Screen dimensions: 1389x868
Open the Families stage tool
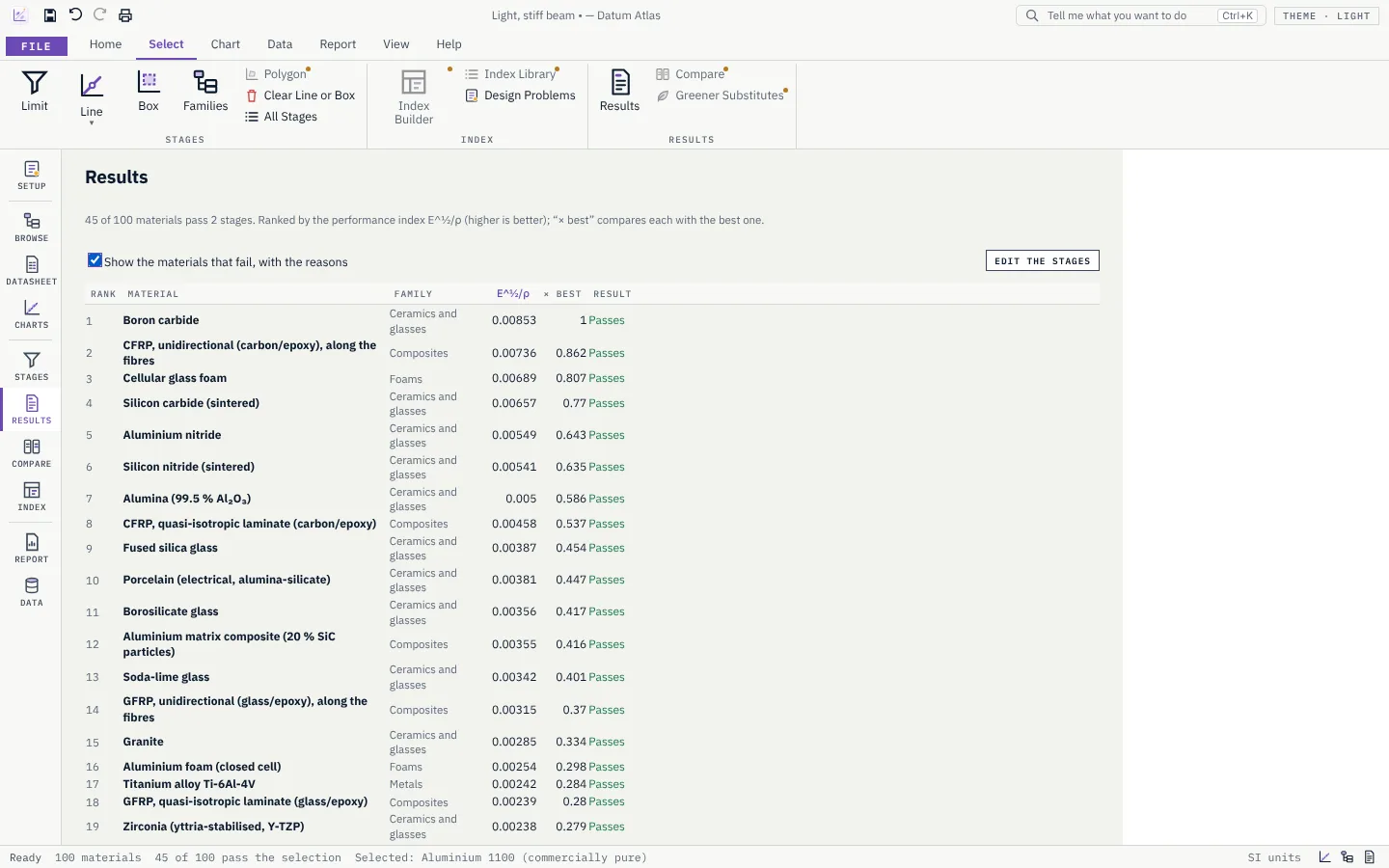point(205,93)
